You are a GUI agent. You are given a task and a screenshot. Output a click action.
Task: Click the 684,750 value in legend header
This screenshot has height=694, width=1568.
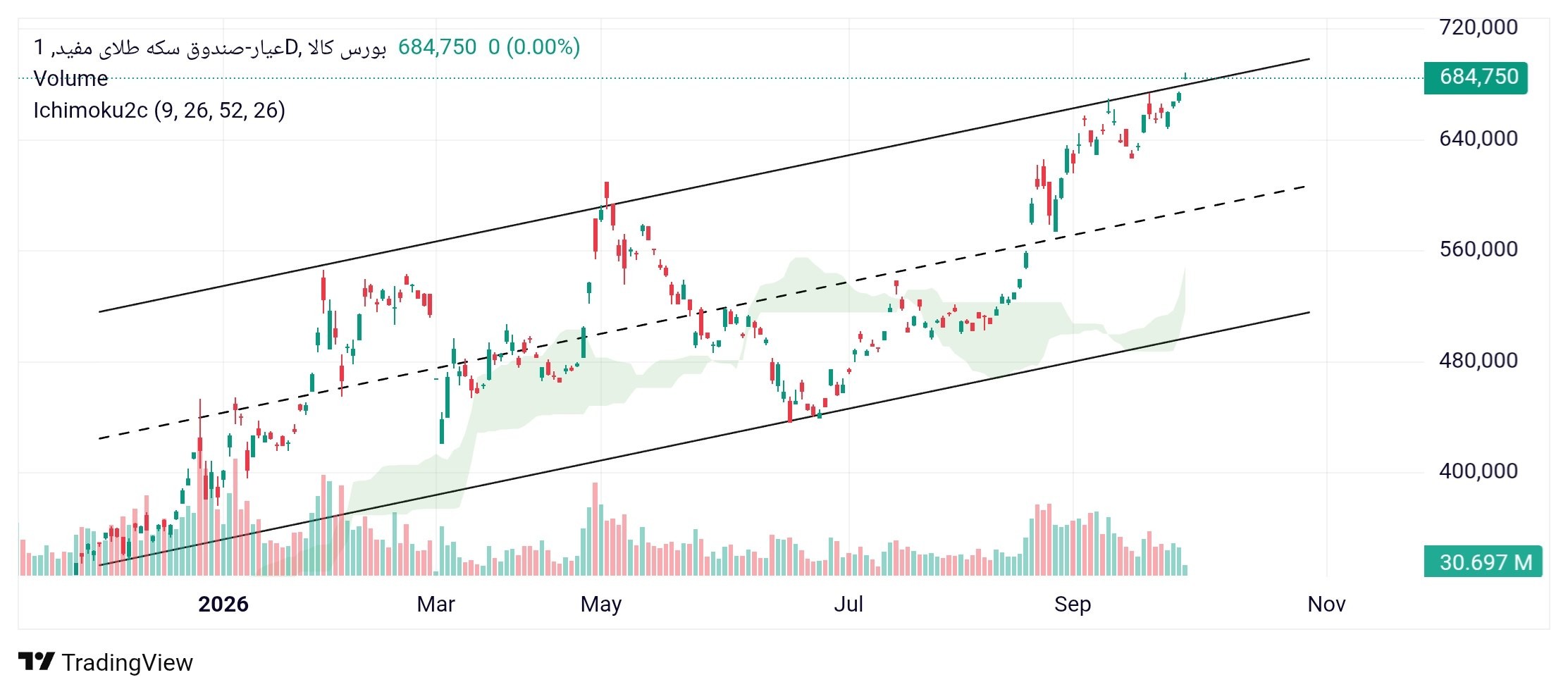[x=437, y=47]
